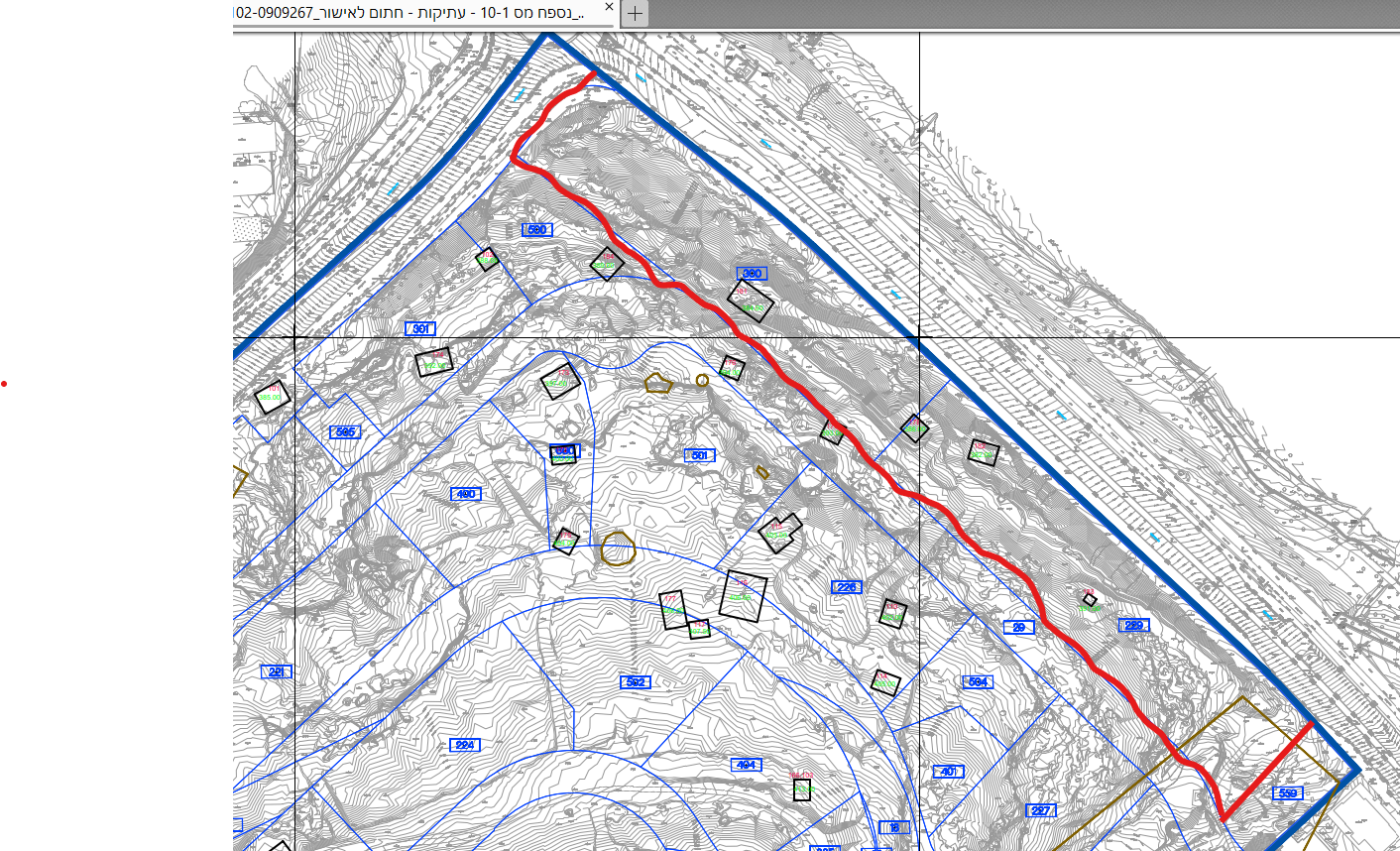Select the 102-0909267 document tab
Viewport: 1400px width, 851px height.
click(426, 13)
